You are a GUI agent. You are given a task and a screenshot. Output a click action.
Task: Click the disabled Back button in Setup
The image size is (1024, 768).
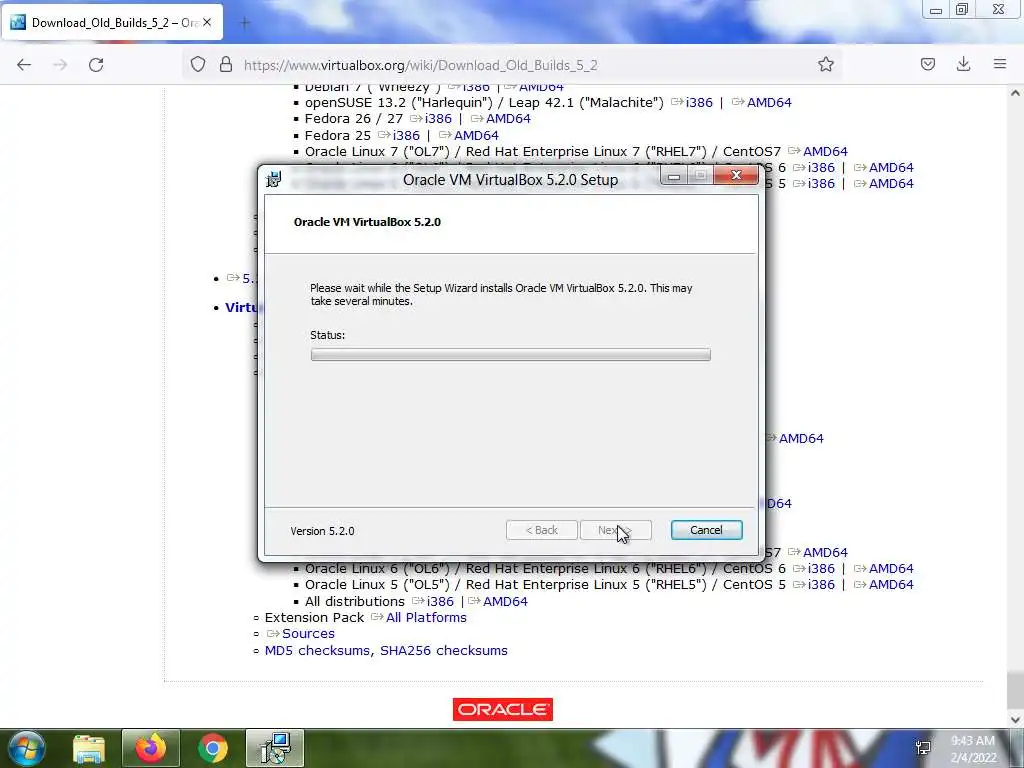(x=541, y=530)
